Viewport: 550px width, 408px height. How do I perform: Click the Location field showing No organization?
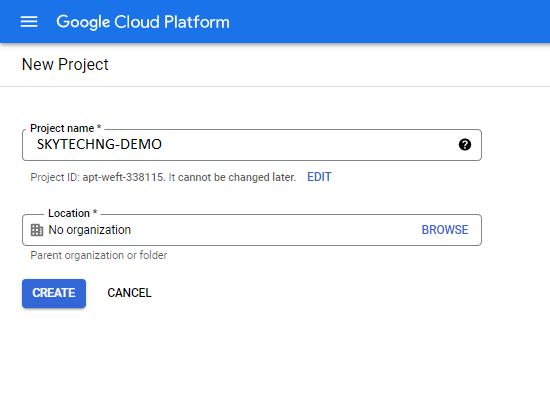click(x=252, y=230)
